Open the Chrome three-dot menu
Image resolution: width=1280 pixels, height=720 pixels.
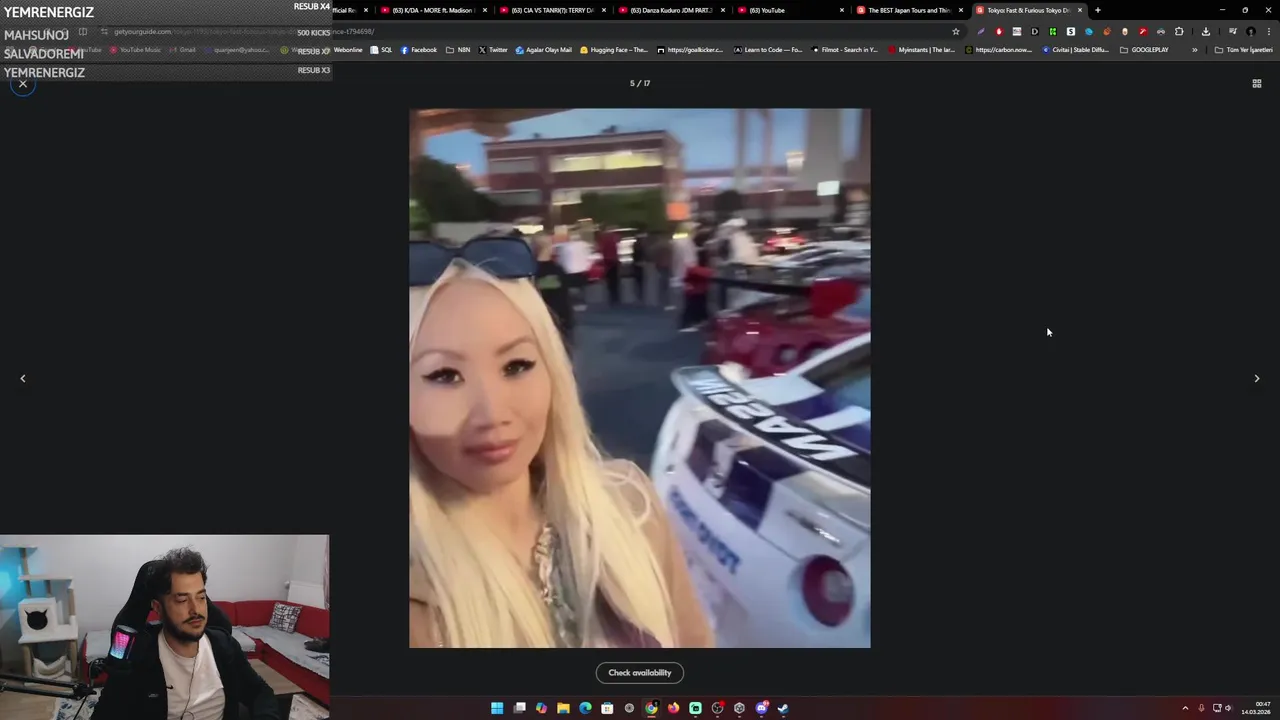pos(1268,31)
